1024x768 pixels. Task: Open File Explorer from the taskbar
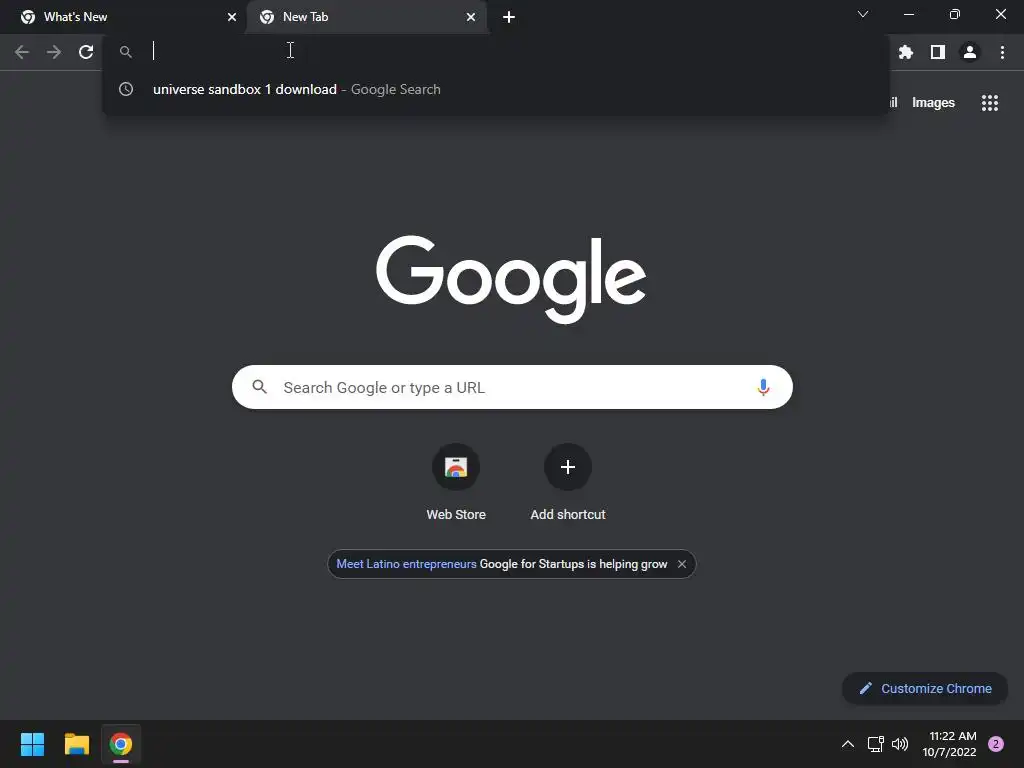[76, 744]
